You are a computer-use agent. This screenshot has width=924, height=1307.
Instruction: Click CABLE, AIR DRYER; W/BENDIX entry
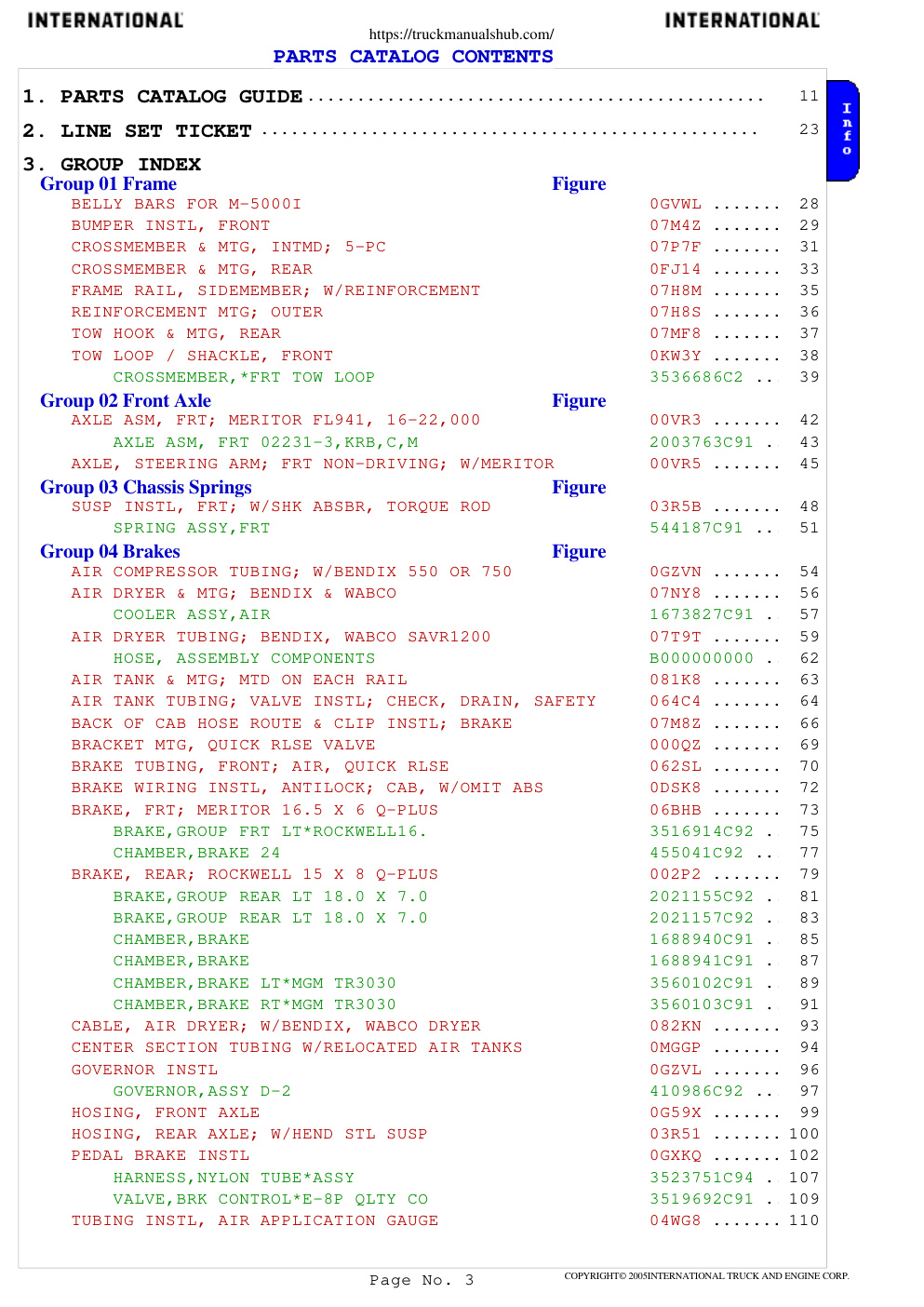[x=275, y=1026]
